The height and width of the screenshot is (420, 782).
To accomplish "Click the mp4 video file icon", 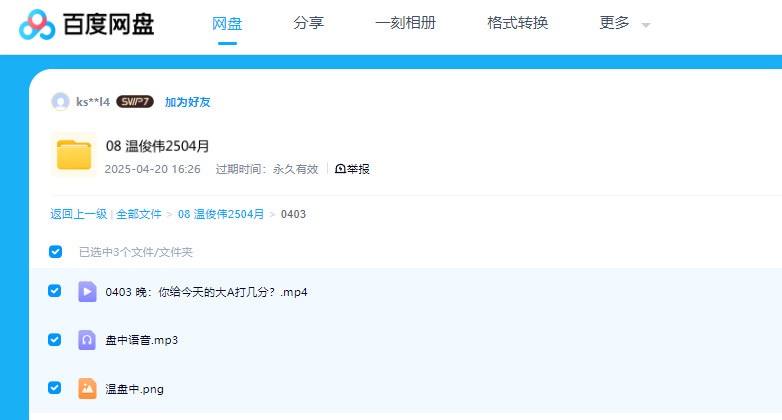I will tap(87, 291).
